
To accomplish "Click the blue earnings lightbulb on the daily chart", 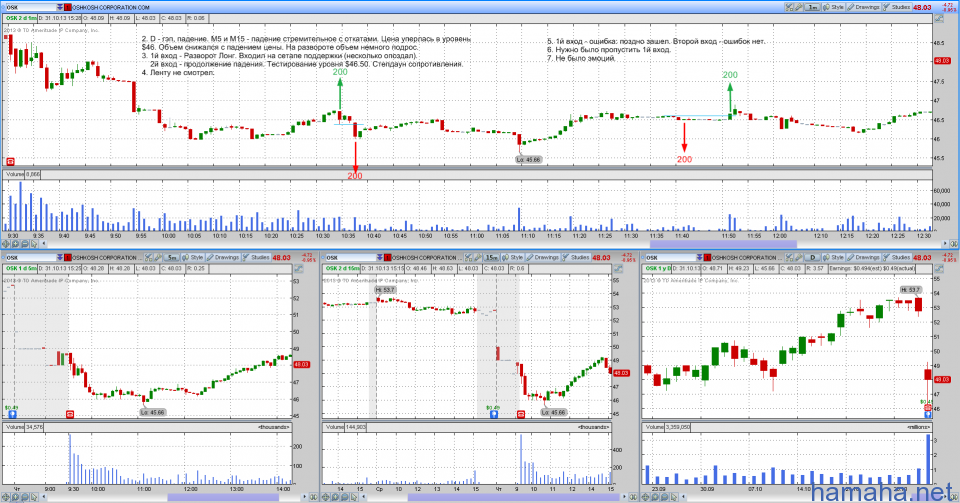I will tap(929, 414).
